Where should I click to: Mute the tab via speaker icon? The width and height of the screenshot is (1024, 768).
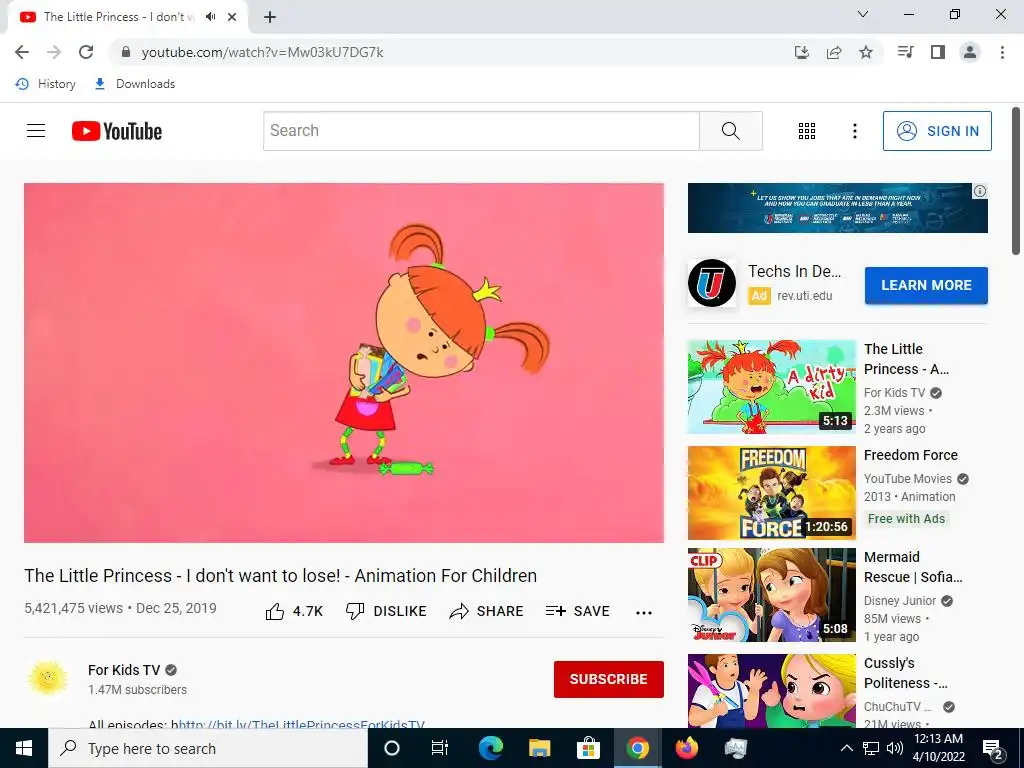click(210, 16)
